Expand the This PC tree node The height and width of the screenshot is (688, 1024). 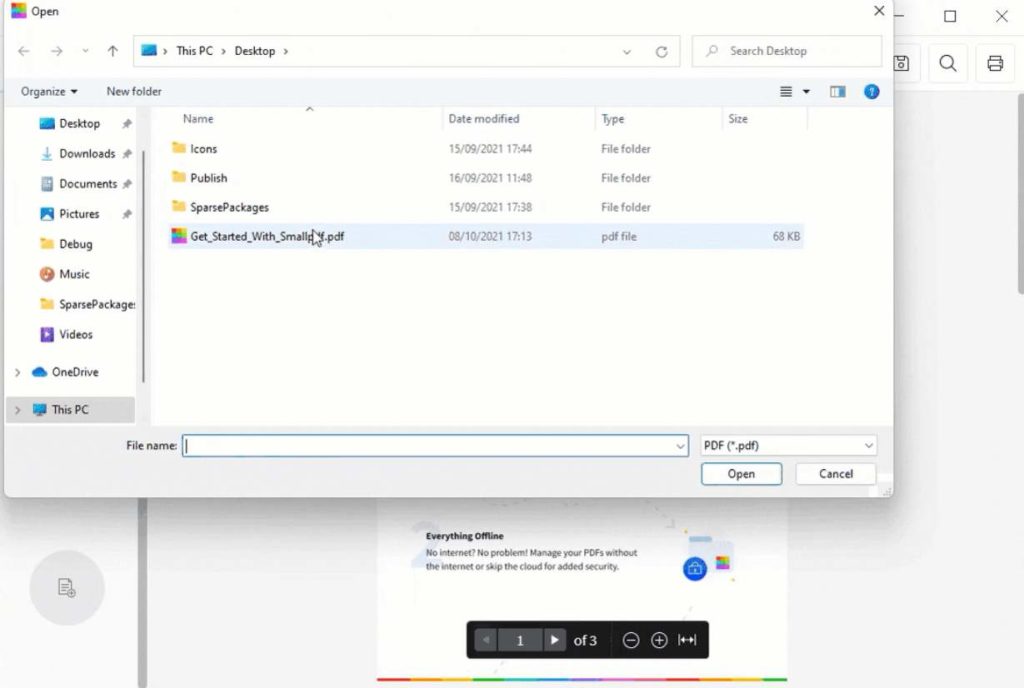tap(18, 410)
